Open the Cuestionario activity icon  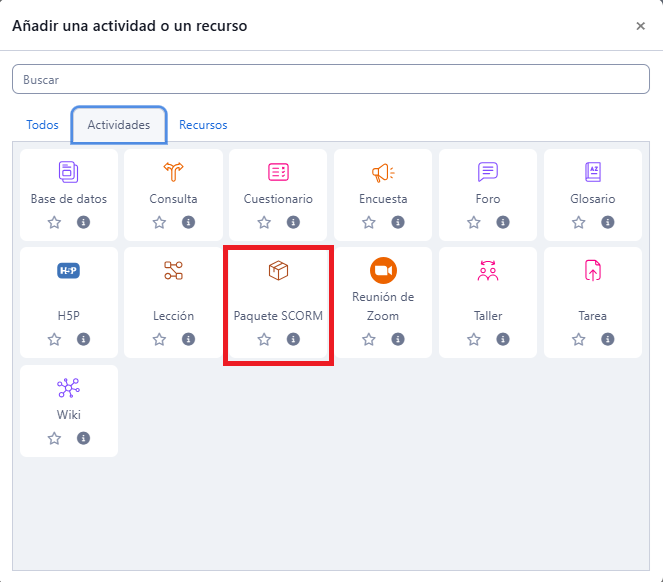[x=278, y=171]
